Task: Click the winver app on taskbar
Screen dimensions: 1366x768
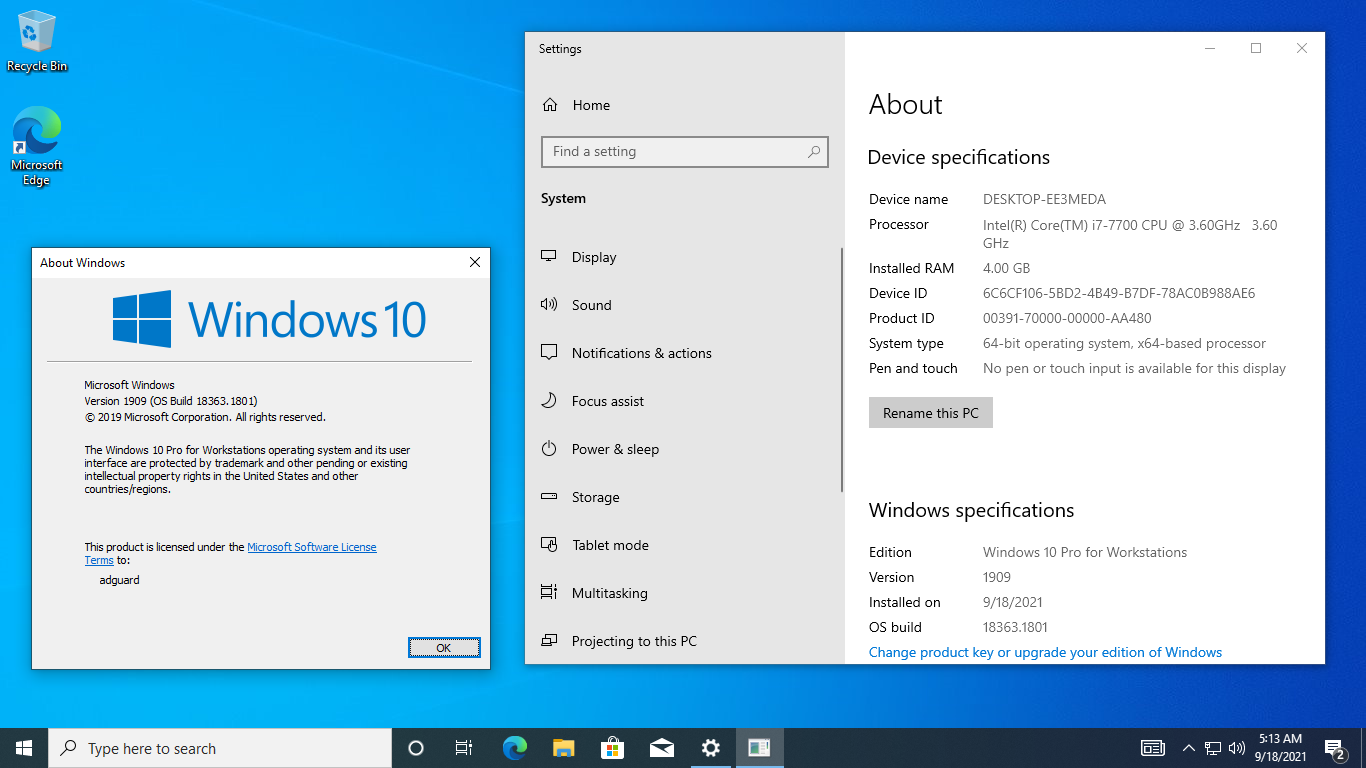Action: pos(760,748)
